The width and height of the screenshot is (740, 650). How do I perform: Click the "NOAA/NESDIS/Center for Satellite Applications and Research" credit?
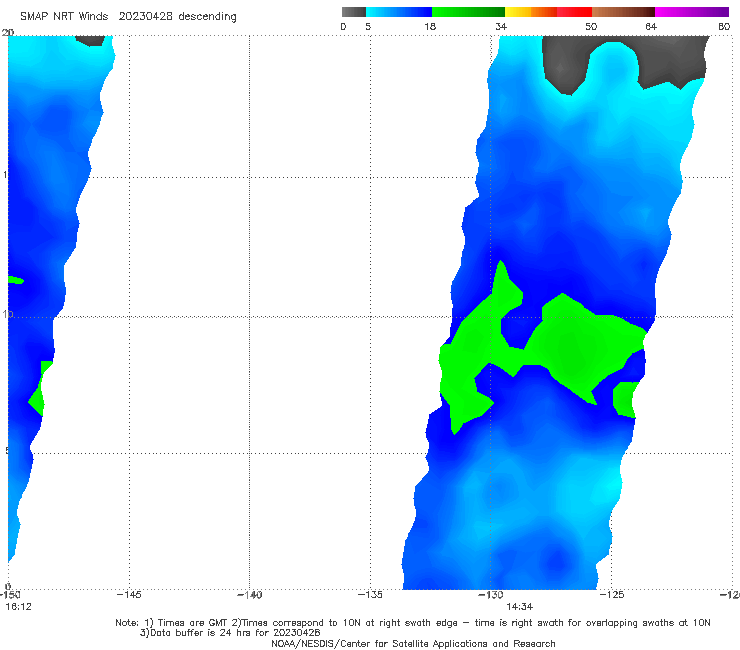click(x=413, y=644)
